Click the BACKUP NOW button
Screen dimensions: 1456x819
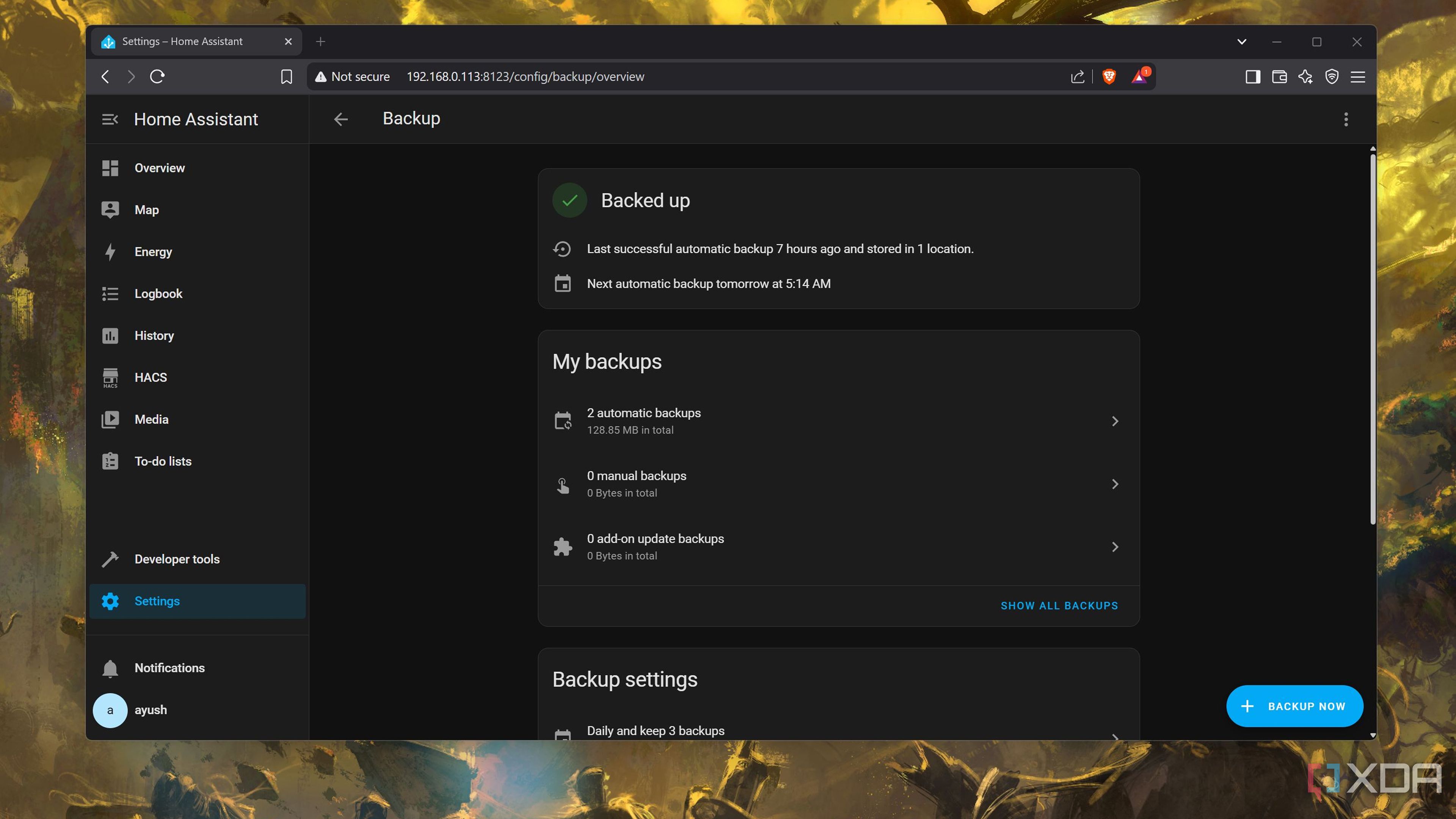coord(1294,706)
